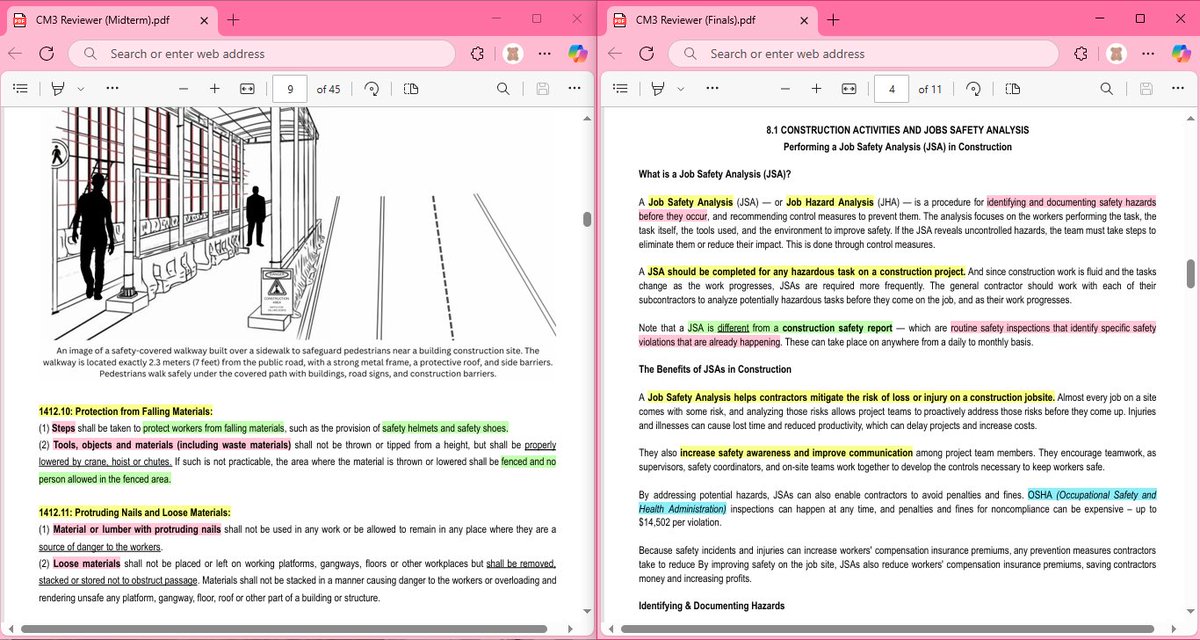This screenshot has height=640, width=1200.
Task: Open Extensions in the Midterm window
Action: coord(477,54)
